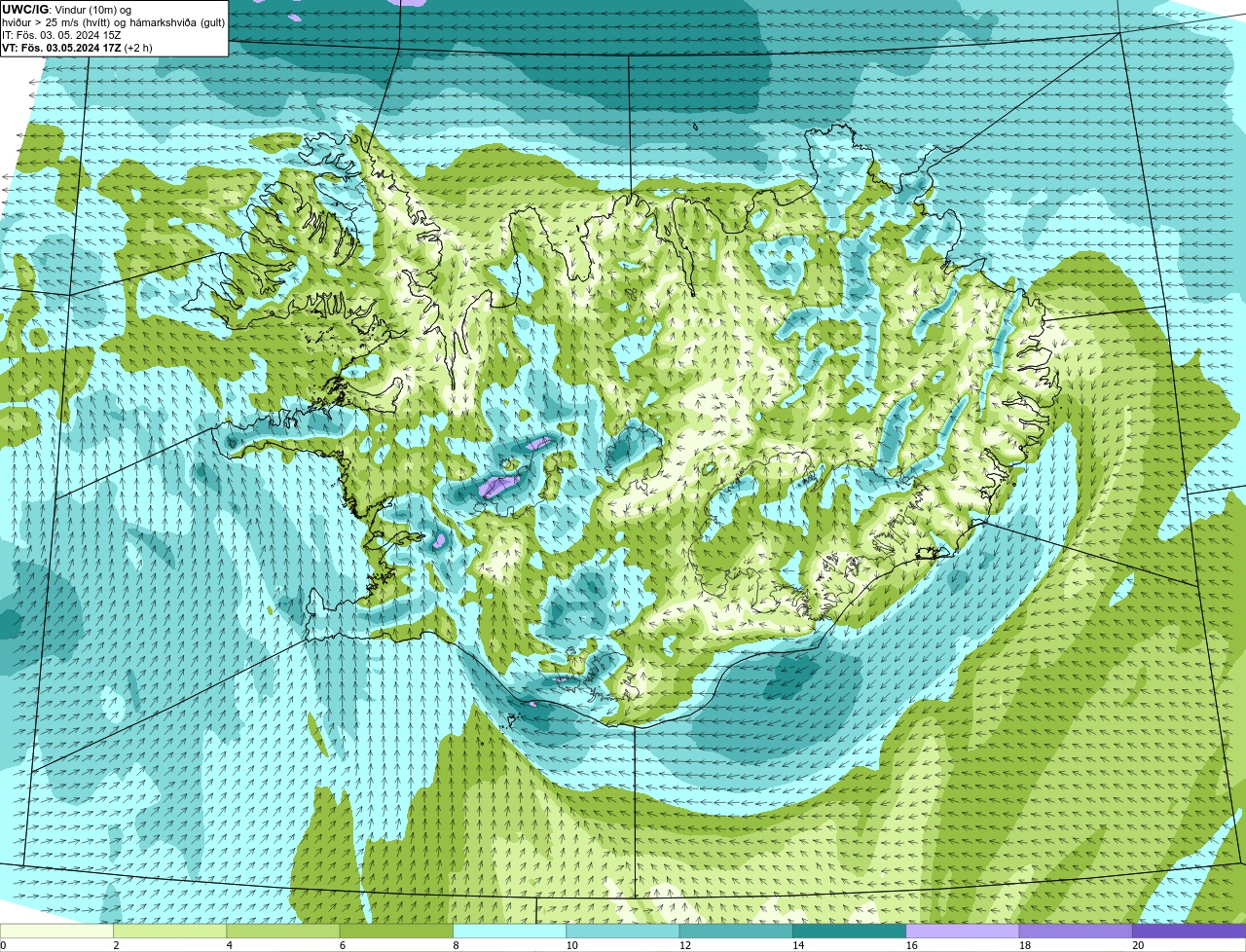Image resolution: width=1246 pixels, height=952 pixels.
Task: Click the light teal 10–12 m/s legend swatch
Action: coord(623,932)
